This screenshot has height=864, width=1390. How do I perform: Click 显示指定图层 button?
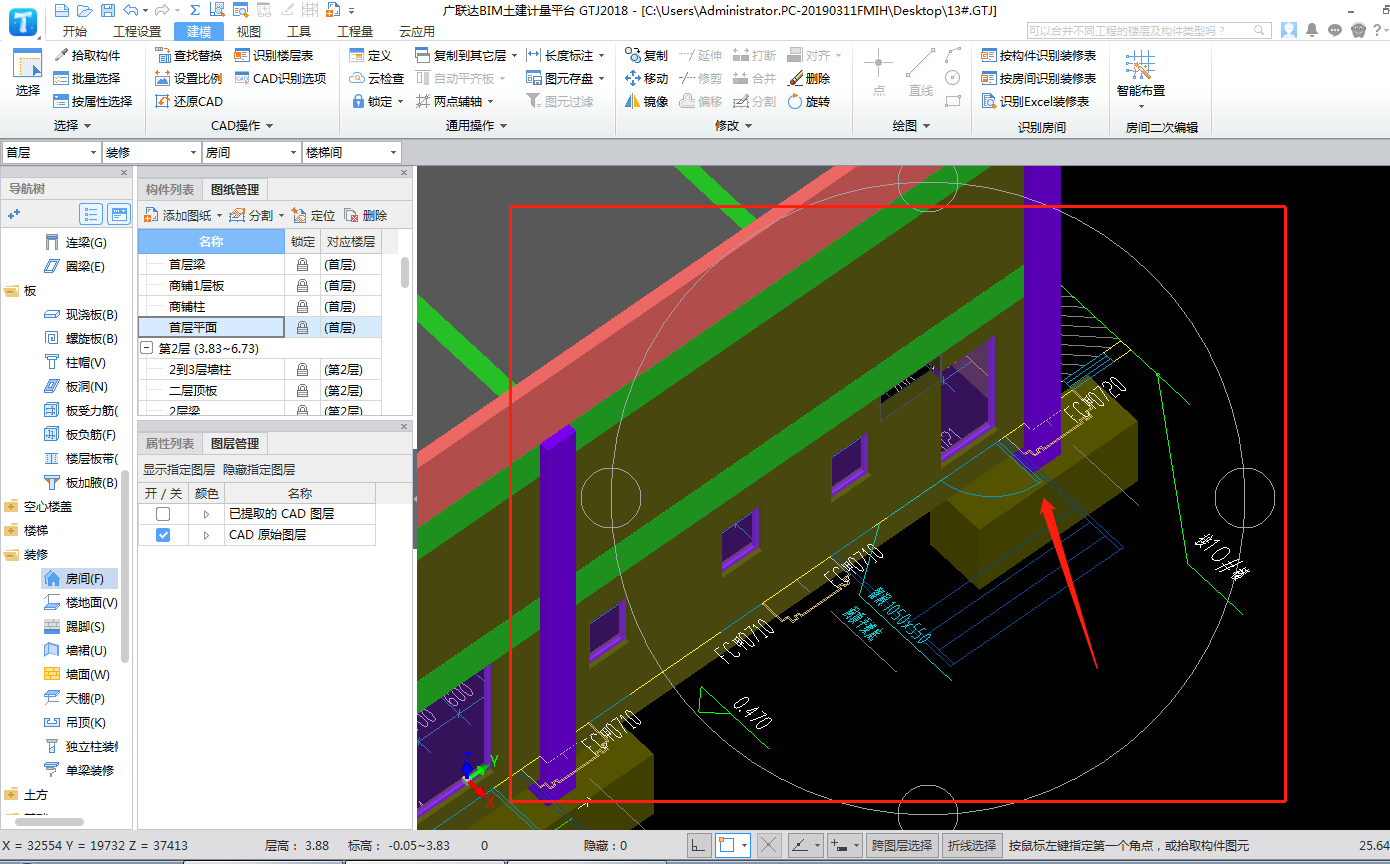(x=178, y=469)
